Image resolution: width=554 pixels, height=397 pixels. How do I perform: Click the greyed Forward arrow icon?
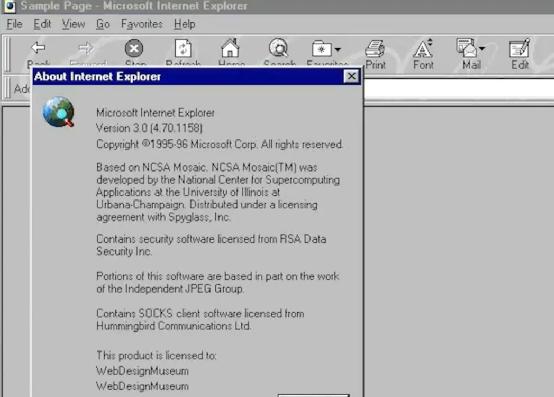[x=86, y=48]
